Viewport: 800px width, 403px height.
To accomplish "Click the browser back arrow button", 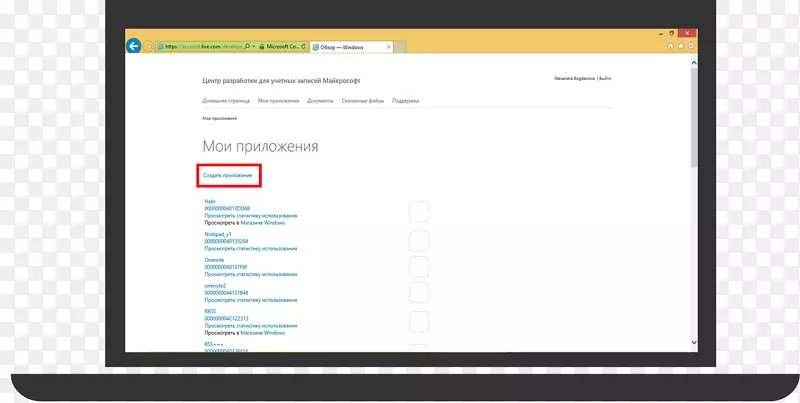I will tap(133, 46).
